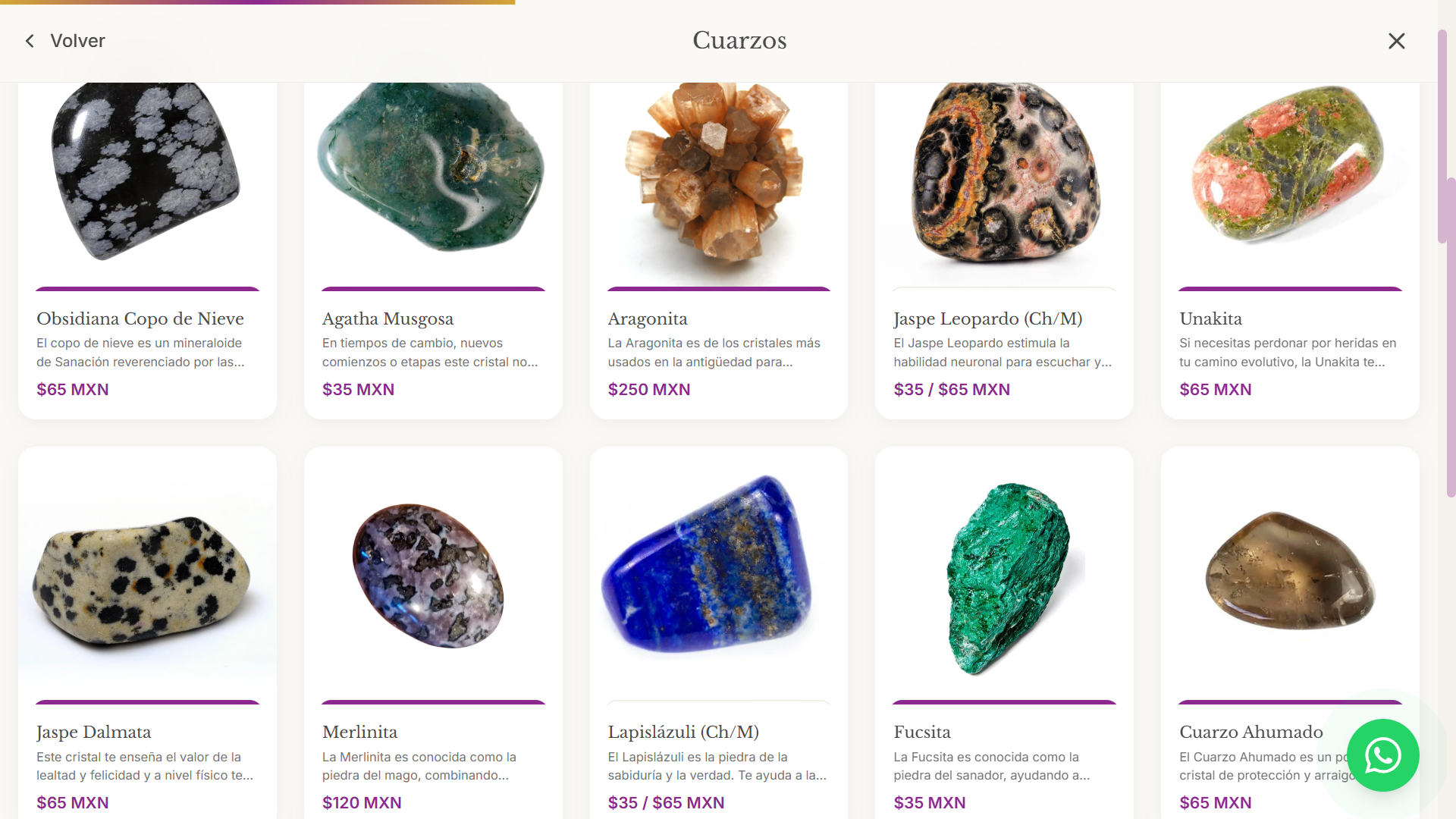Open WhatsApp chat floating button
The image size is (1456, 819).
coord(1382,755)
